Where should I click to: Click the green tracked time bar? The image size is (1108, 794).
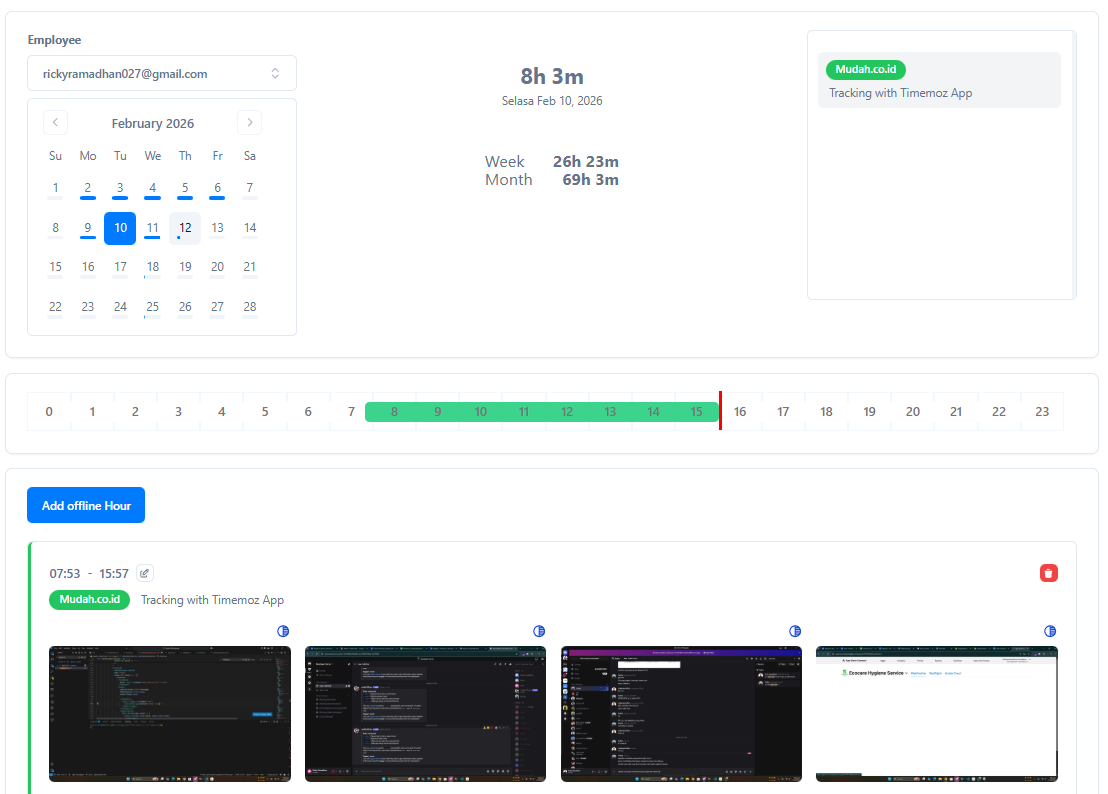(542, 412)
